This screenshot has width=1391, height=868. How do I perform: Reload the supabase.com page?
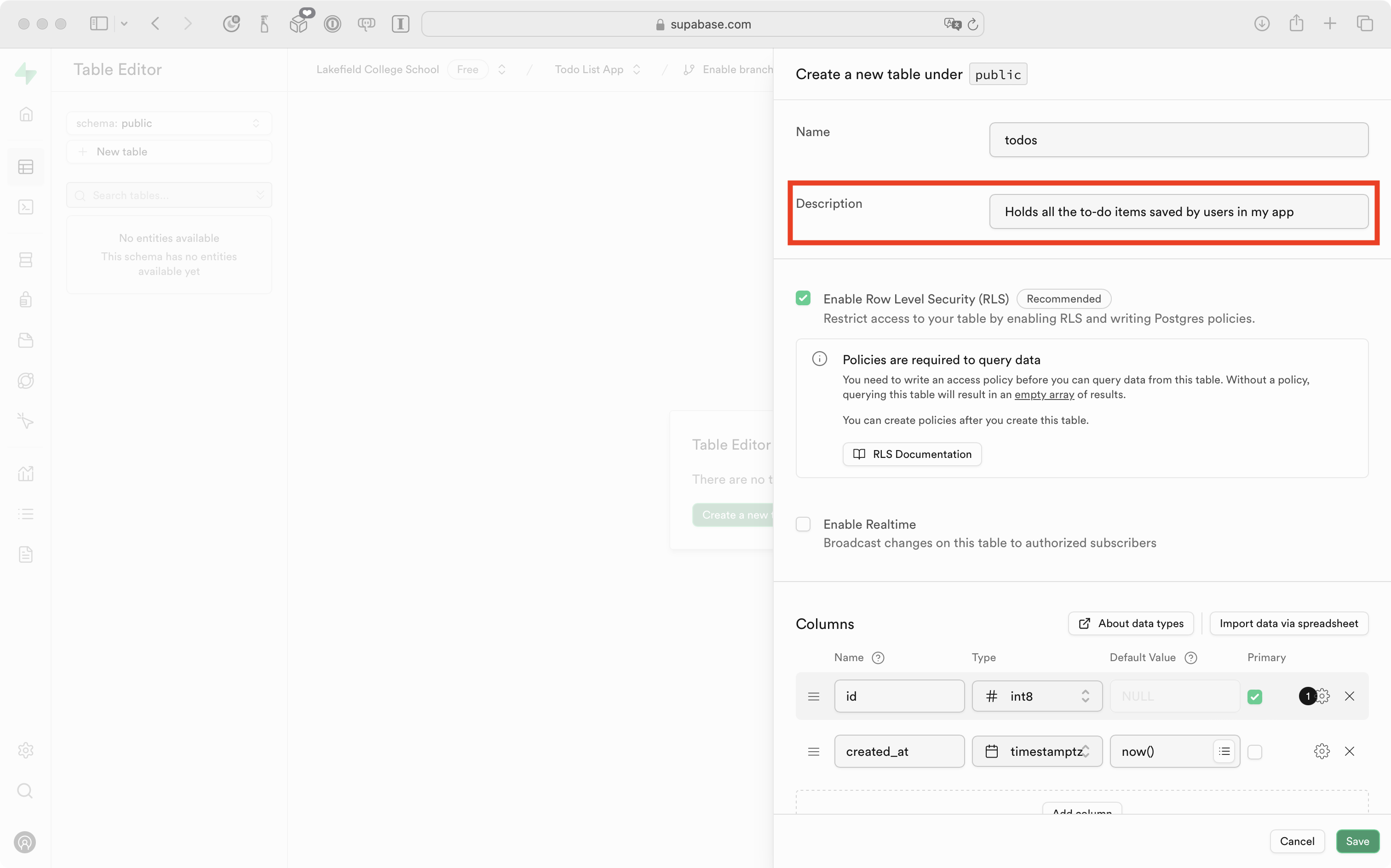[x=973, y=24]
